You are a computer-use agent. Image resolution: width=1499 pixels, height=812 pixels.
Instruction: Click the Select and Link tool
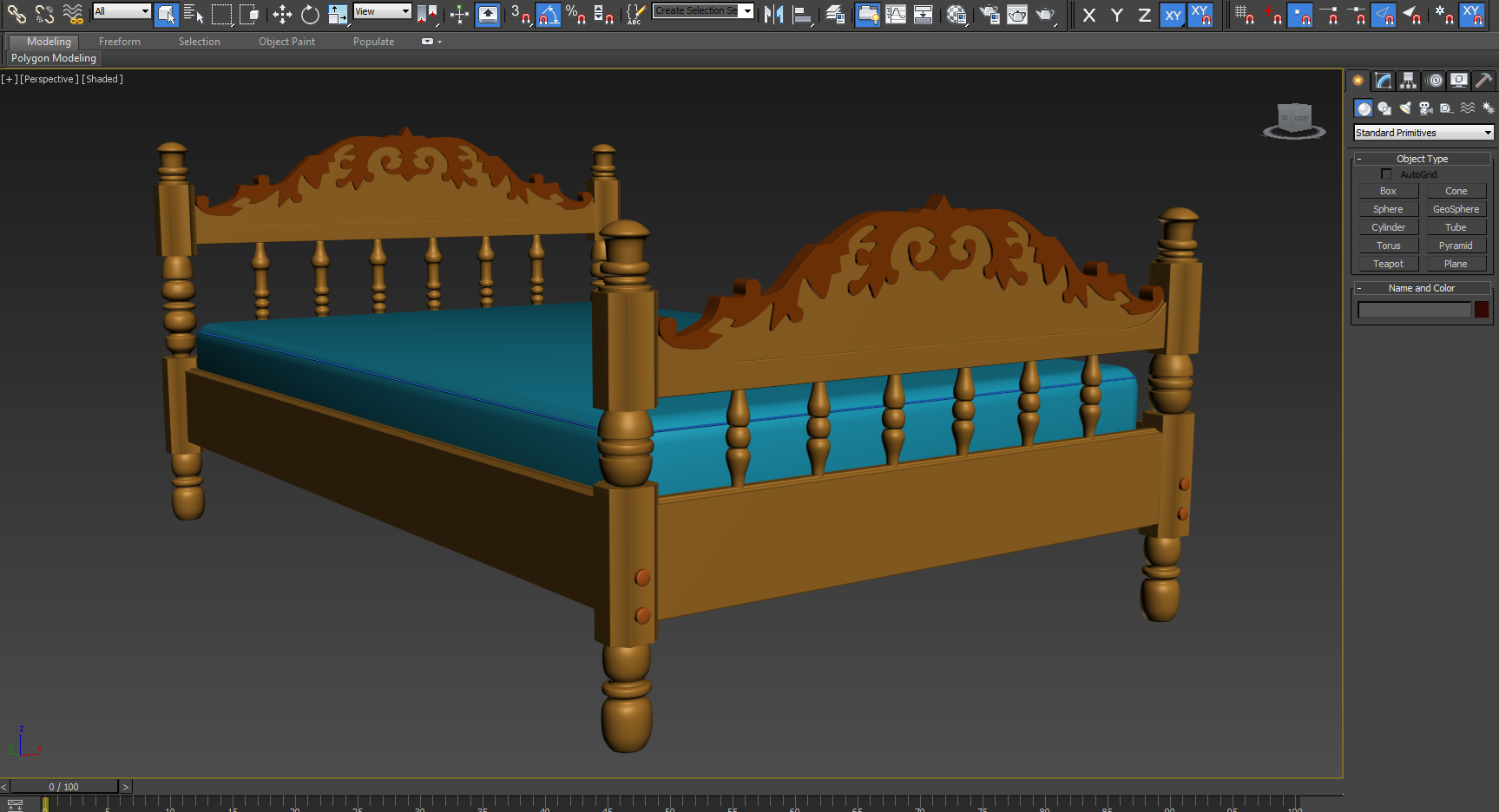[16, 14]
